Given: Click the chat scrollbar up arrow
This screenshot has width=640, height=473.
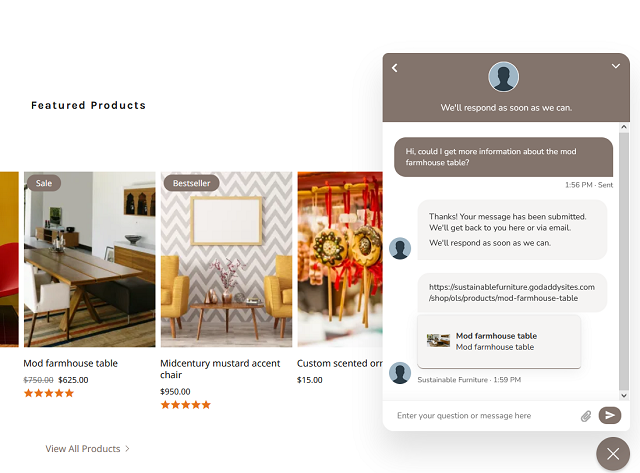Looking at the screenshot, I should click(x=624, y=127).
